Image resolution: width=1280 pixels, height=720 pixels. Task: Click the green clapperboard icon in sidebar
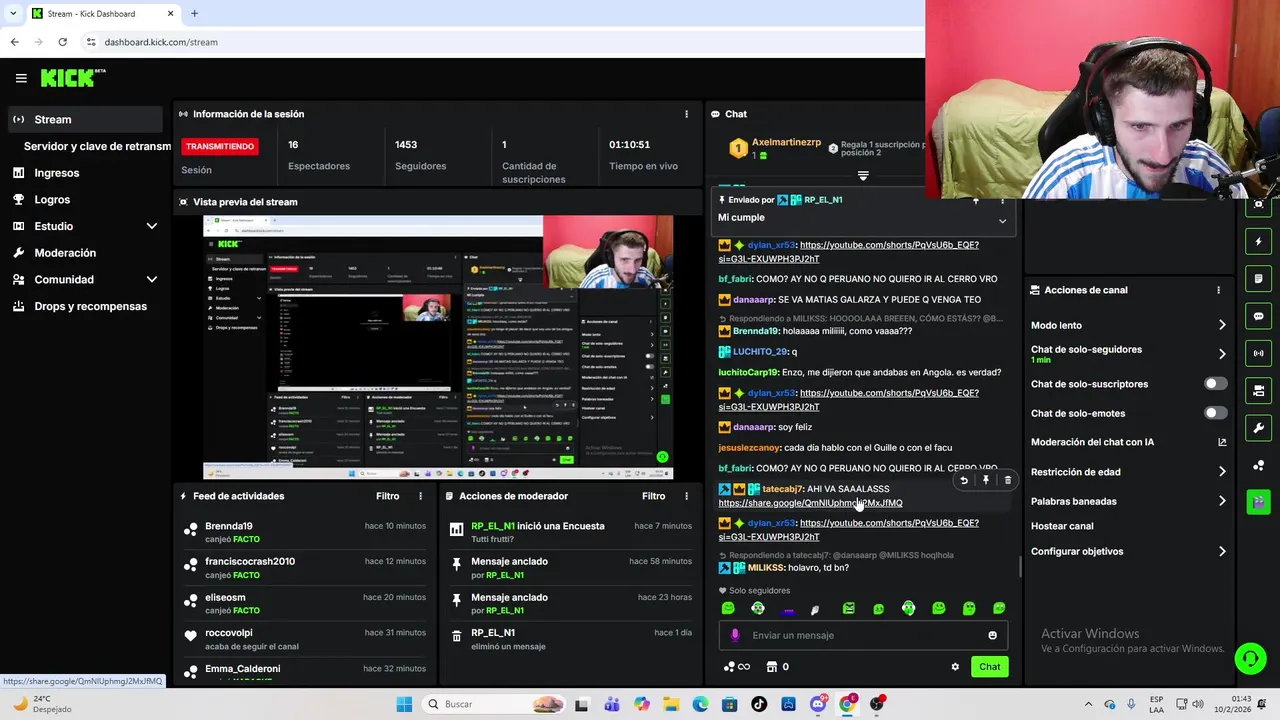click(1258, 502)
